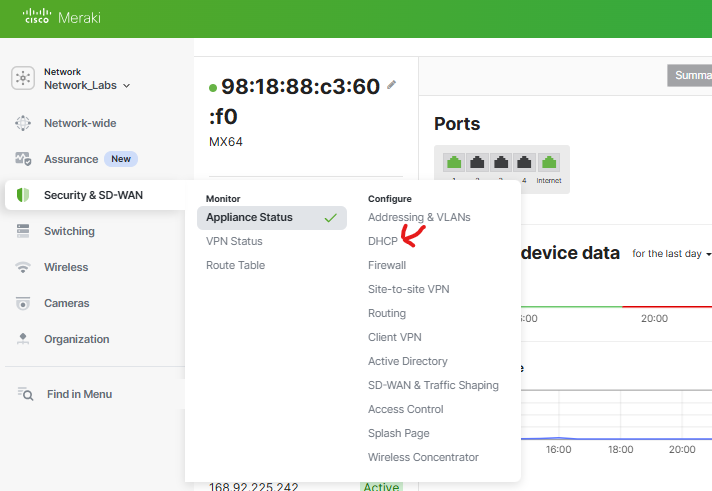Click the Find in Menu search icon

(x=25, y=394)
